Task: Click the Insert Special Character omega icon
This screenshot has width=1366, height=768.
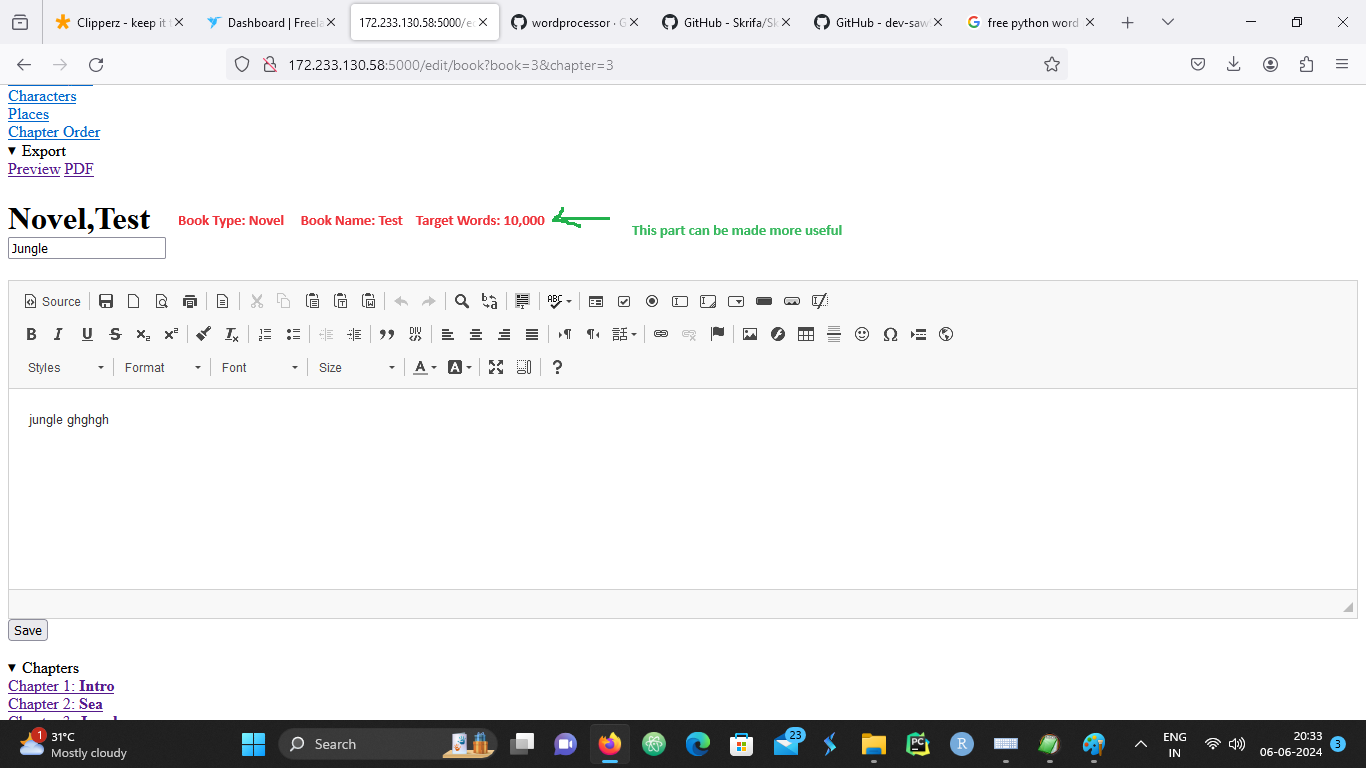Action: pos(890,334)
